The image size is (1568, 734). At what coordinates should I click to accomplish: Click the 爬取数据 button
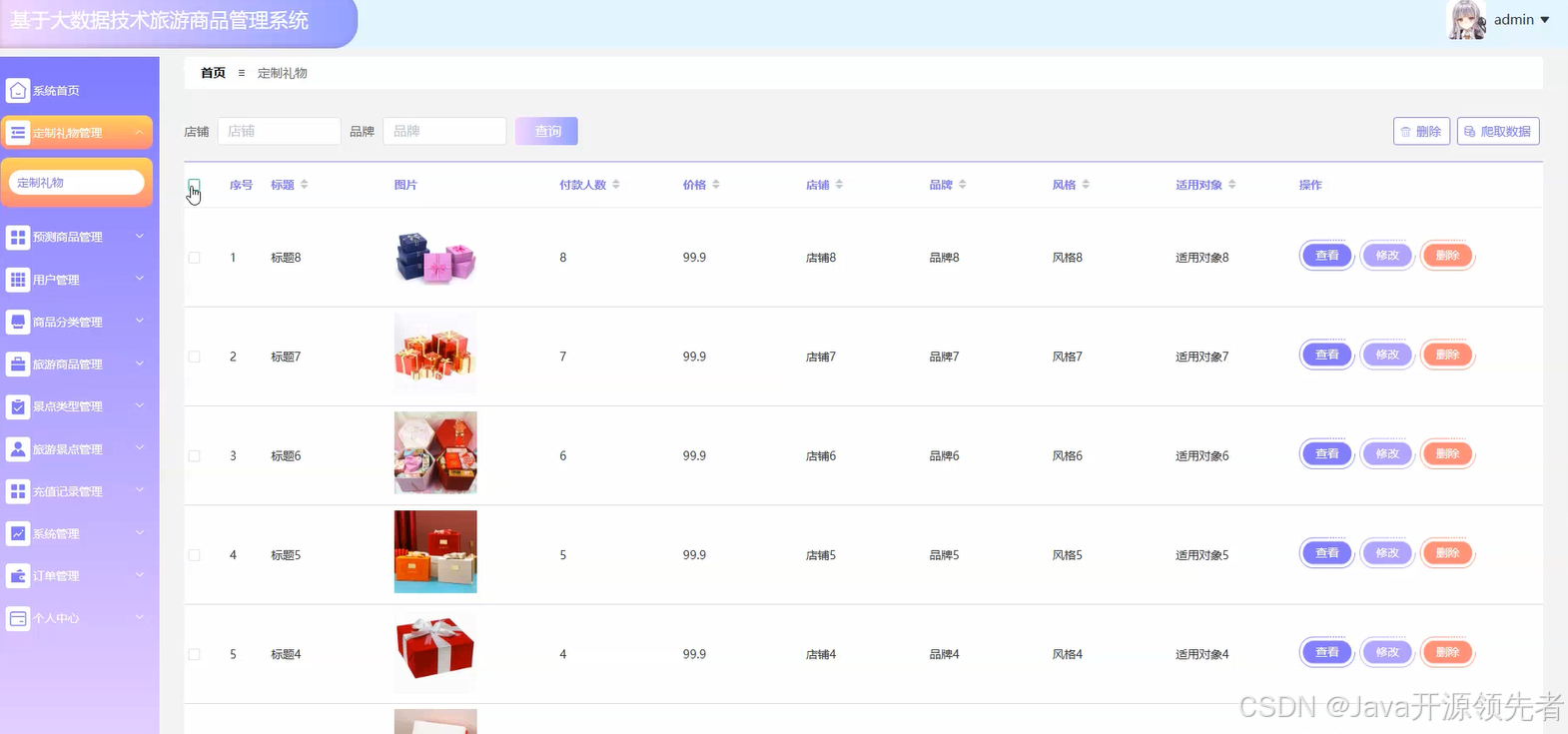pos(1498,131)
